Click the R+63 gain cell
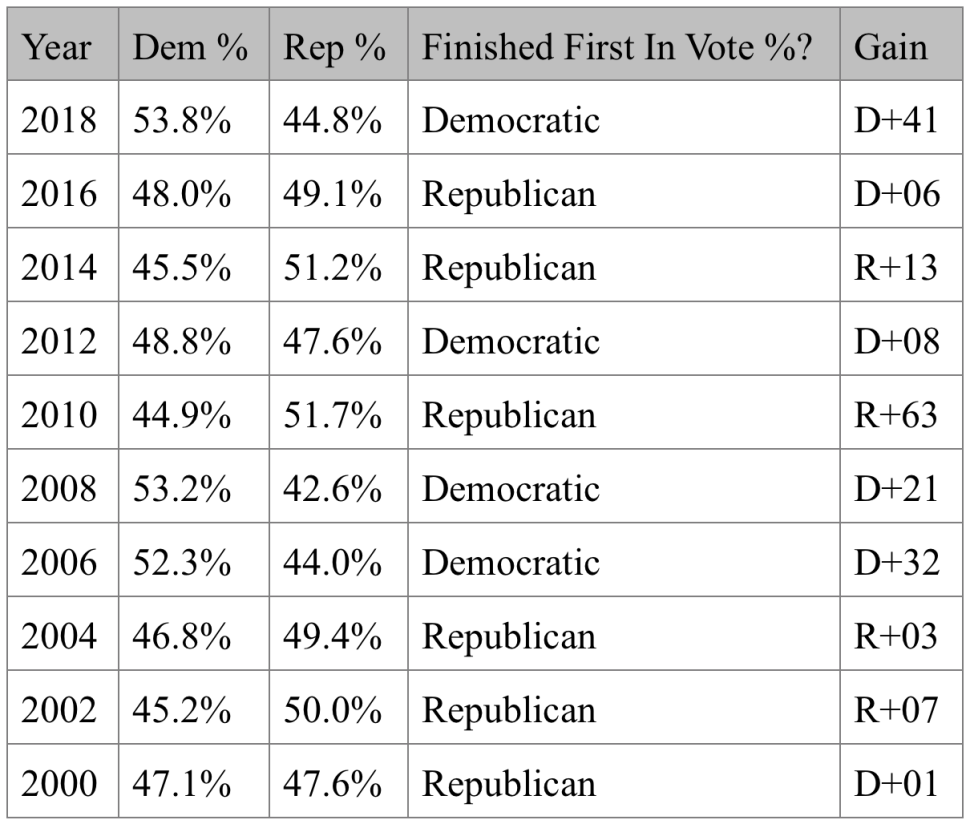 [x=901, y=412]
